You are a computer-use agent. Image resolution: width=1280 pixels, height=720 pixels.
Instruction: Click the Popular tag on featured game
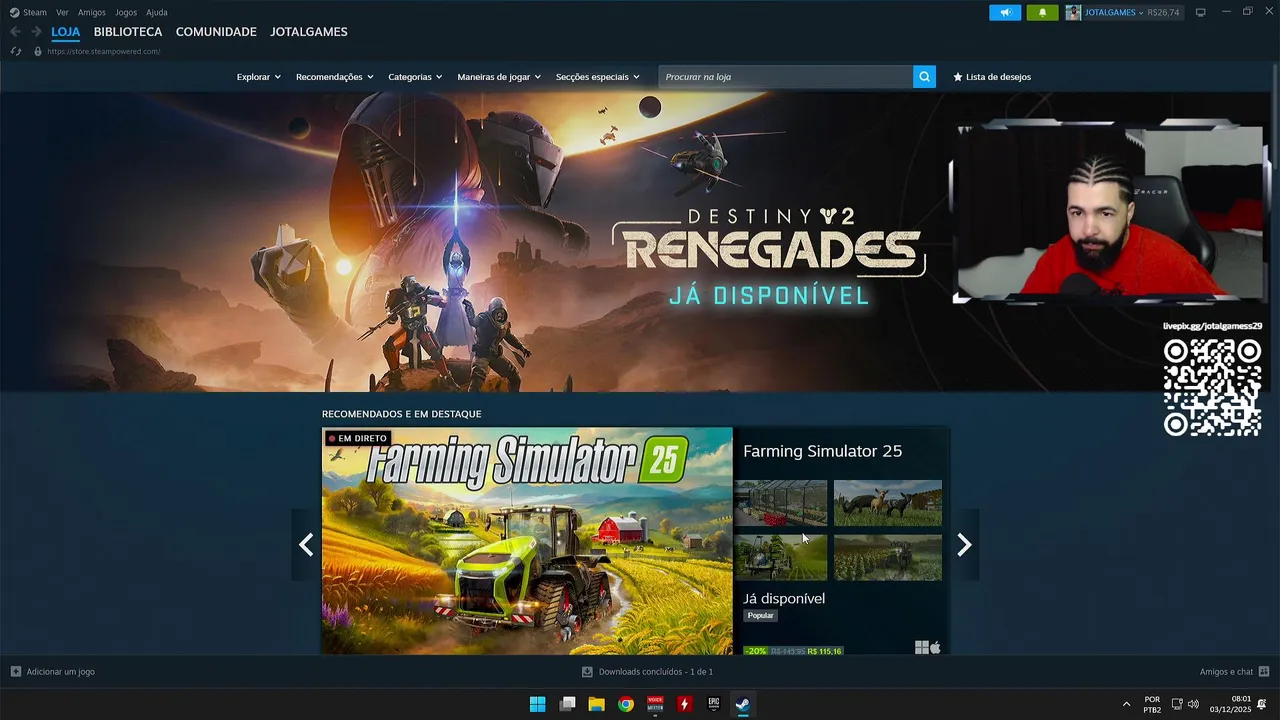pos(761,615)
